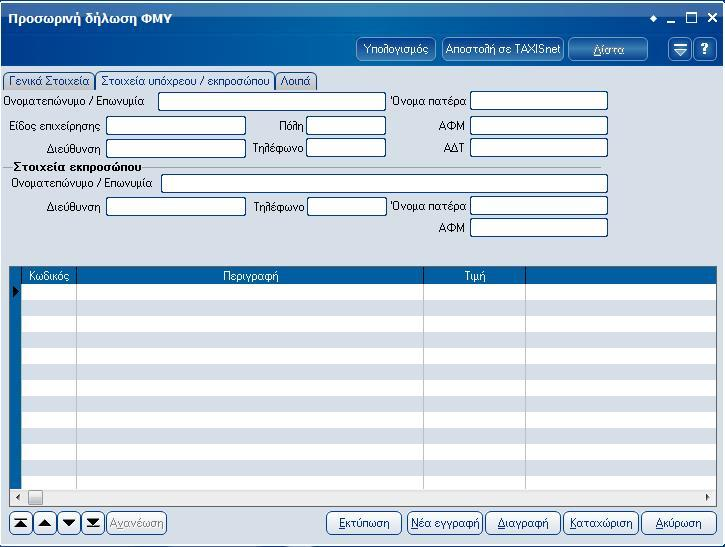This screenshot has height=547, width=725.
Task: Focus representative's ΑΦΜ field
Action: click(x=539, y=228)
